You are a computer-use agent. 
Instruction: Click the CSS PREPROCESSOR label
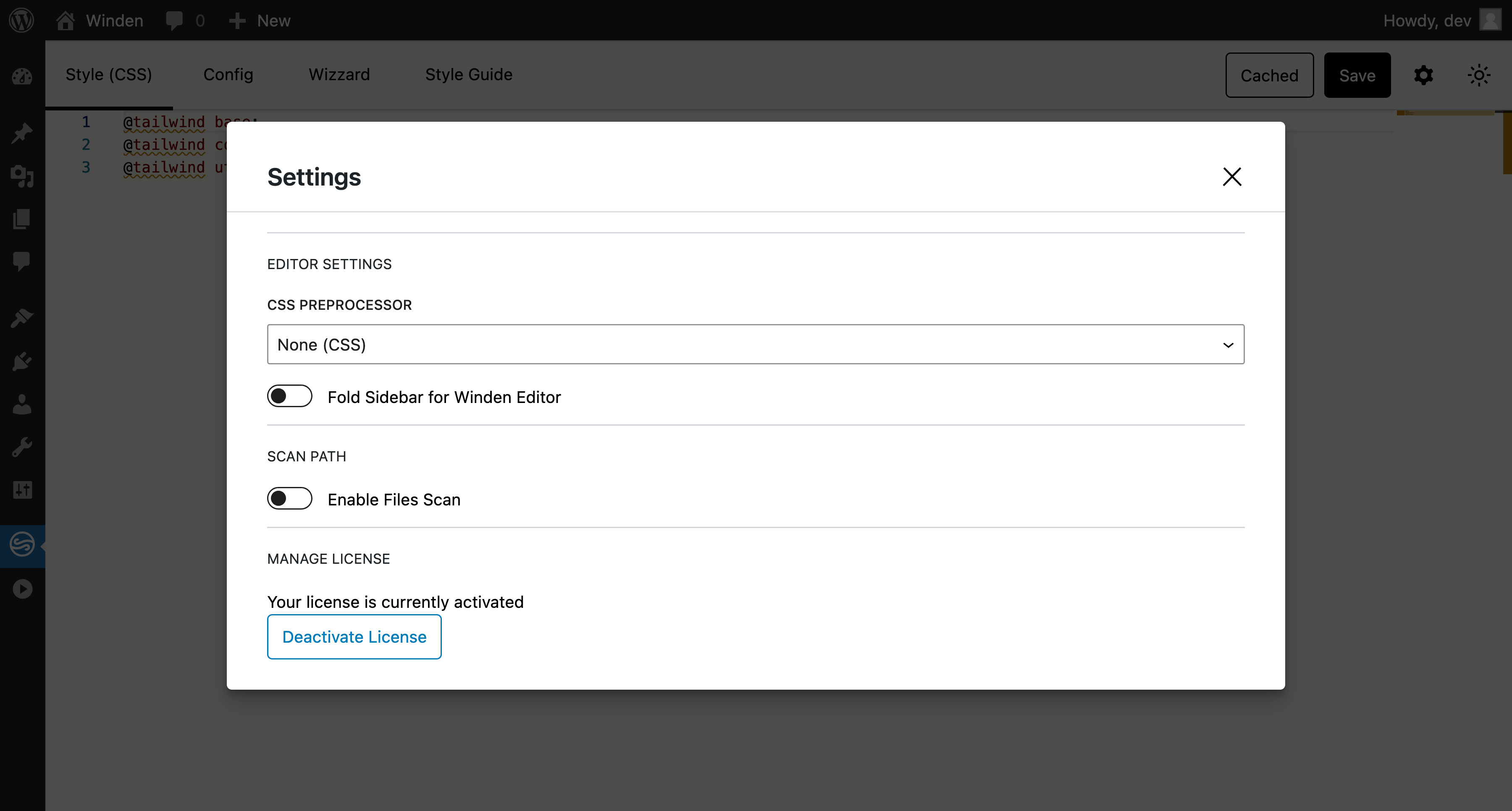(x=339, y=305)
